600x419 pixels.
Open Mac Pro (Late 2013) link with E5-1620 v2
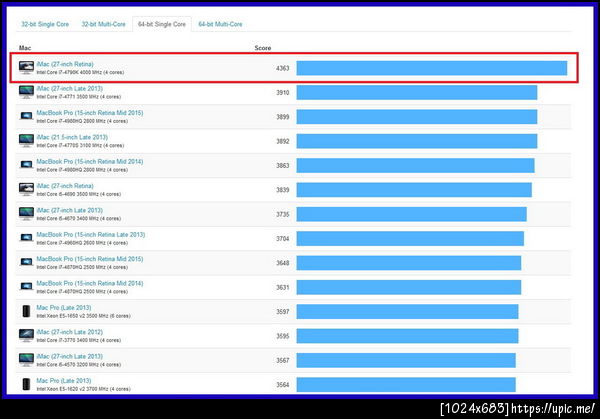click(x=64, y=381)
